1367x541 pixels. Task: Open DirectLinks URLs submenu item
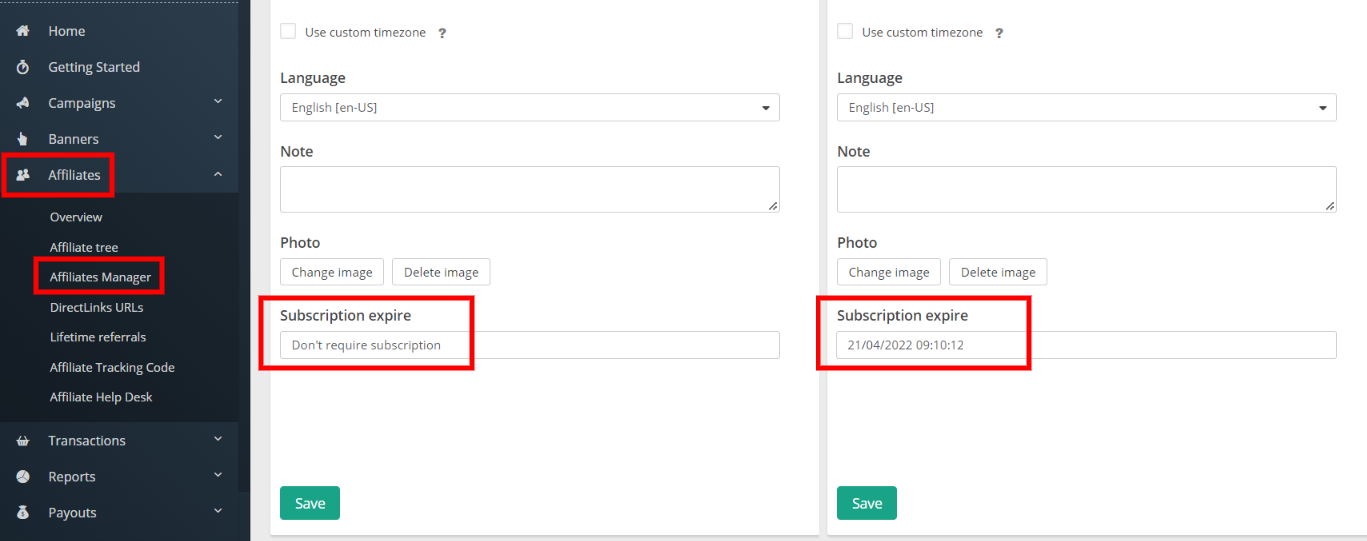[x=97, y=307]
